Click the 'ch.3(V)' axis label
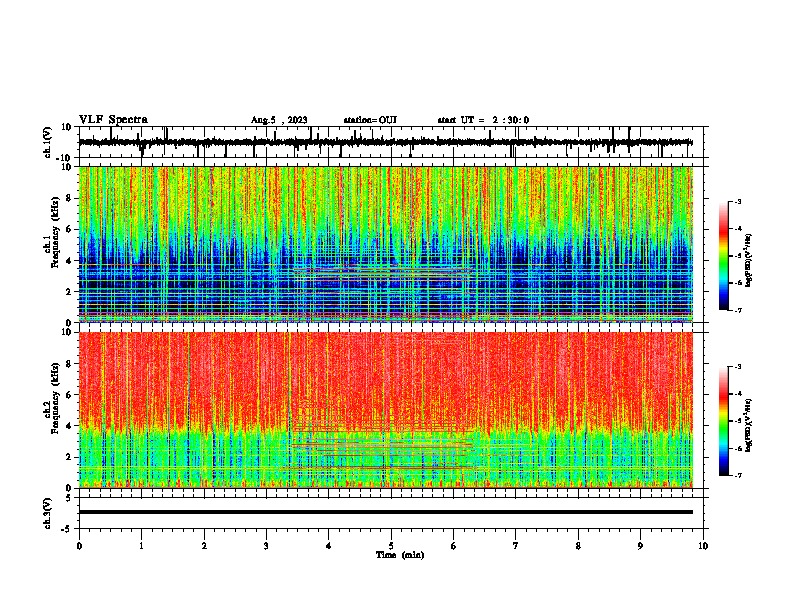 pyautogui.click(x=48, y=513)
